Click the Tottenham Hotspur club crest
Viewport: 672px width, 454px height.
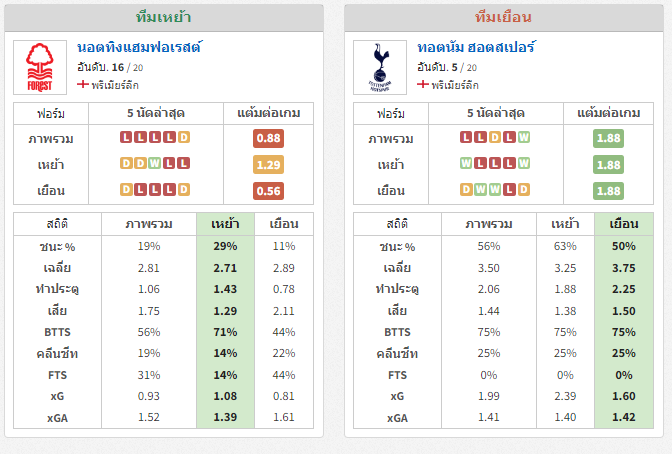click(380, 67)
